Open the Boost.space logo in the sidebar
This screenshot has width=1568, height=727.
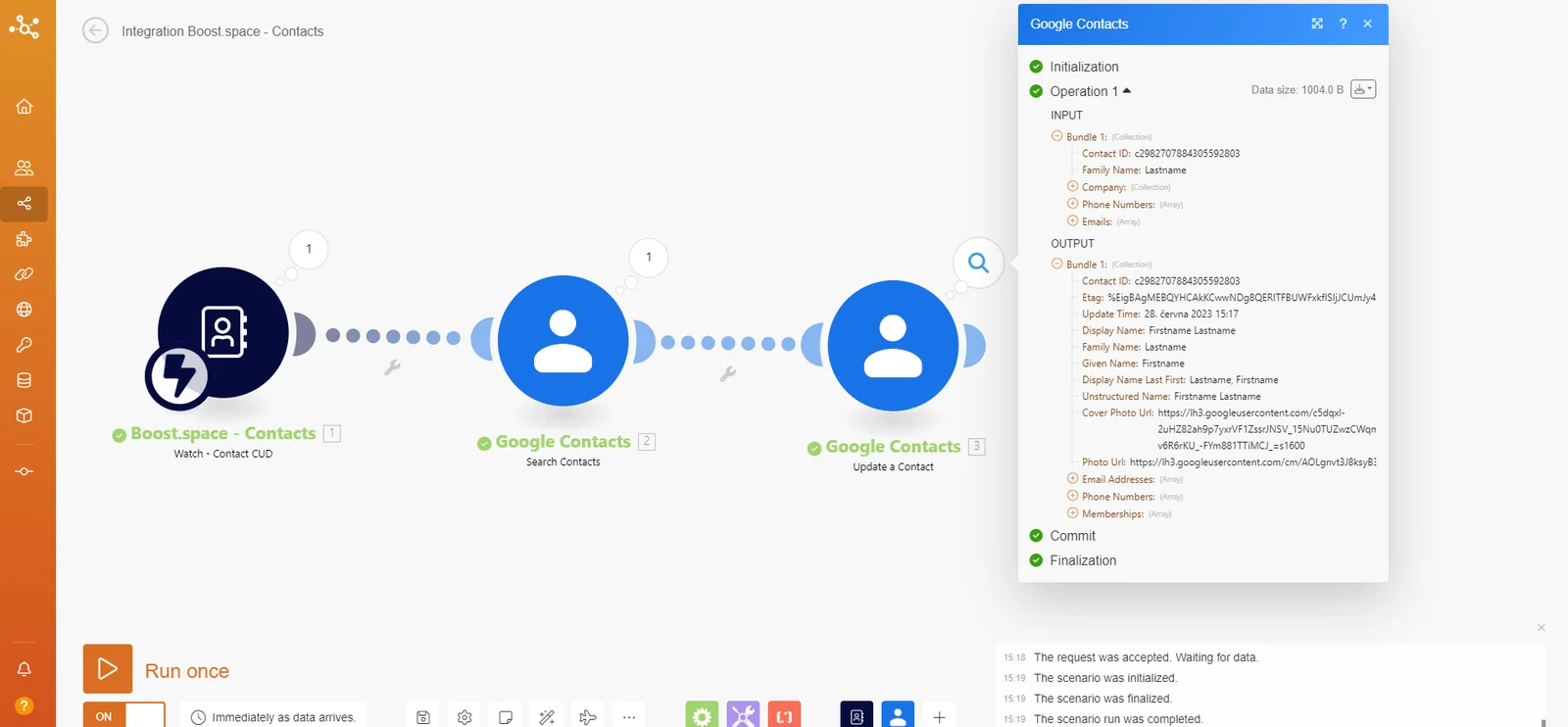tap(24, 26)
